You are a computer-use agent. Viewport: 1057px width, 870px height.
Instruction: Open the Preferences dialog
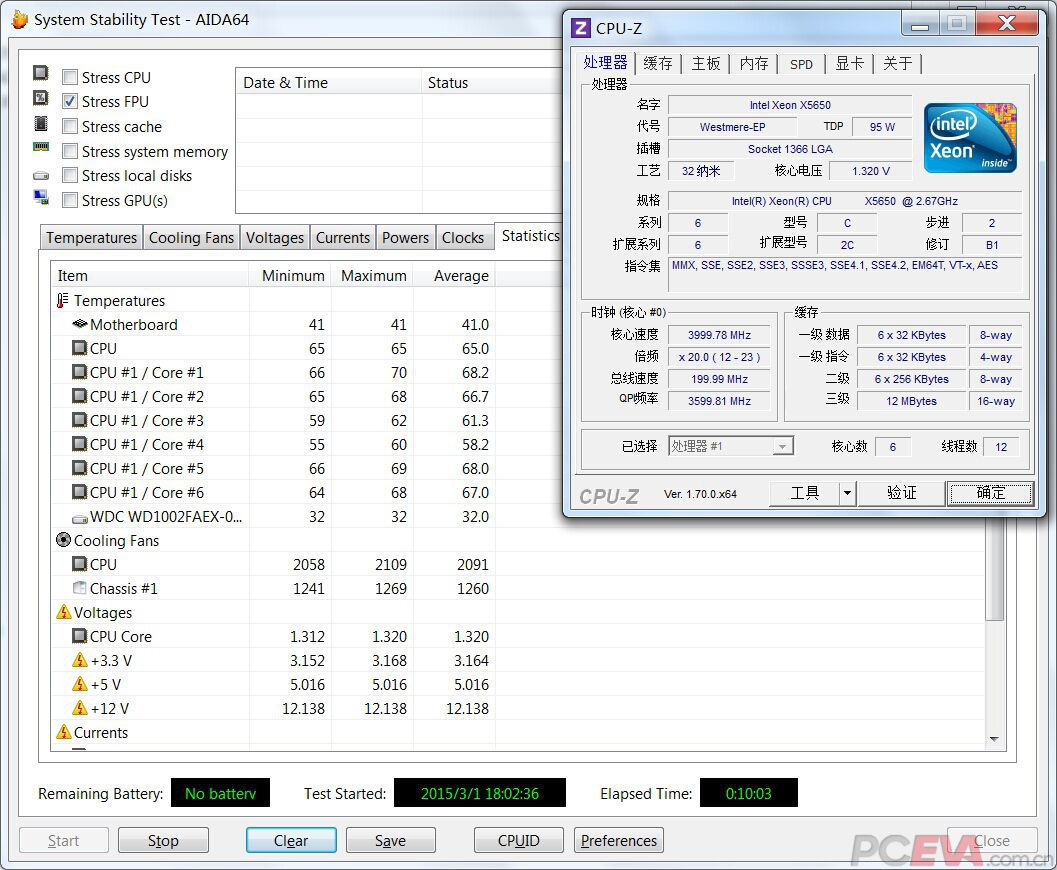pos(618,841)
